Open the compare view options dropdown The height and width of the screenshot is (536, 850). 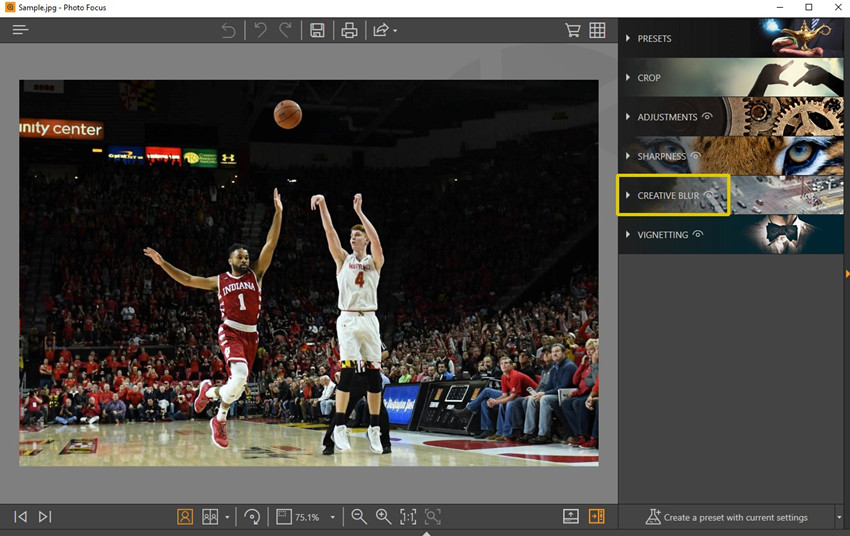coord(227,517)
